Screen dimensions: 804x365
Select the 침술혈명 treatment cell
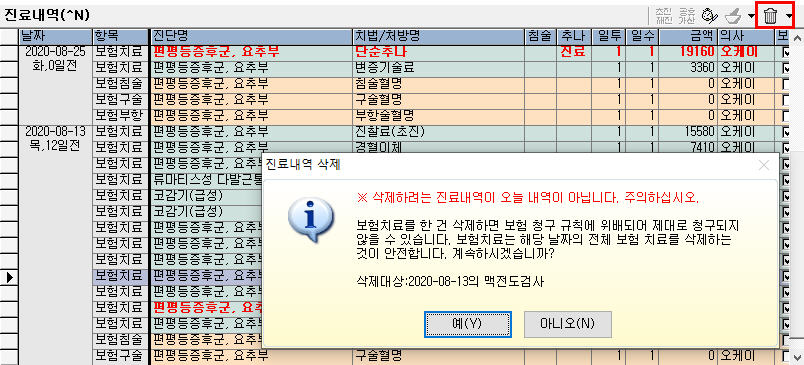[x=438, y=84]
